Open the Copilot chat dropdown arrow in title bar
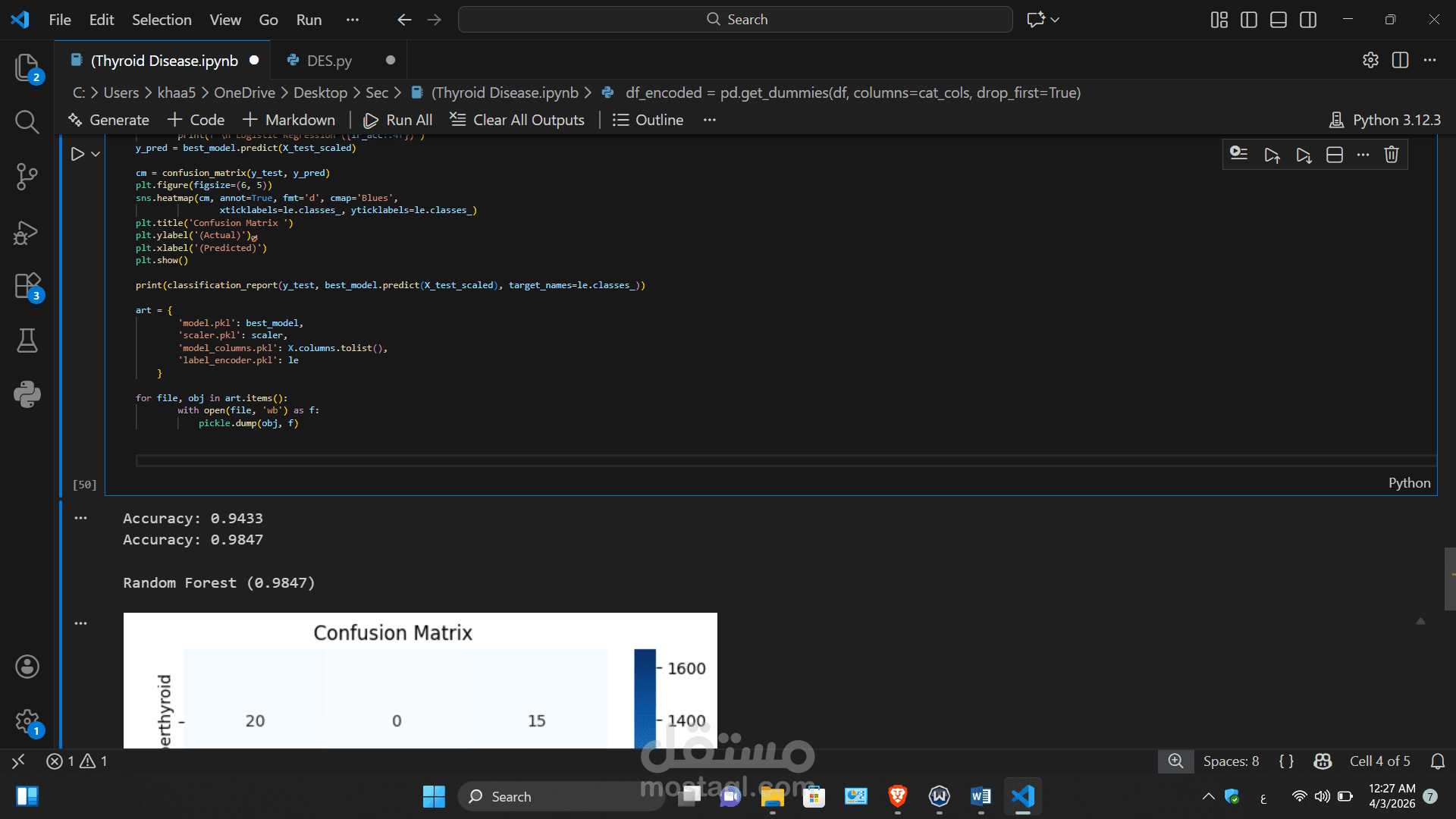 click(1055, 20)
